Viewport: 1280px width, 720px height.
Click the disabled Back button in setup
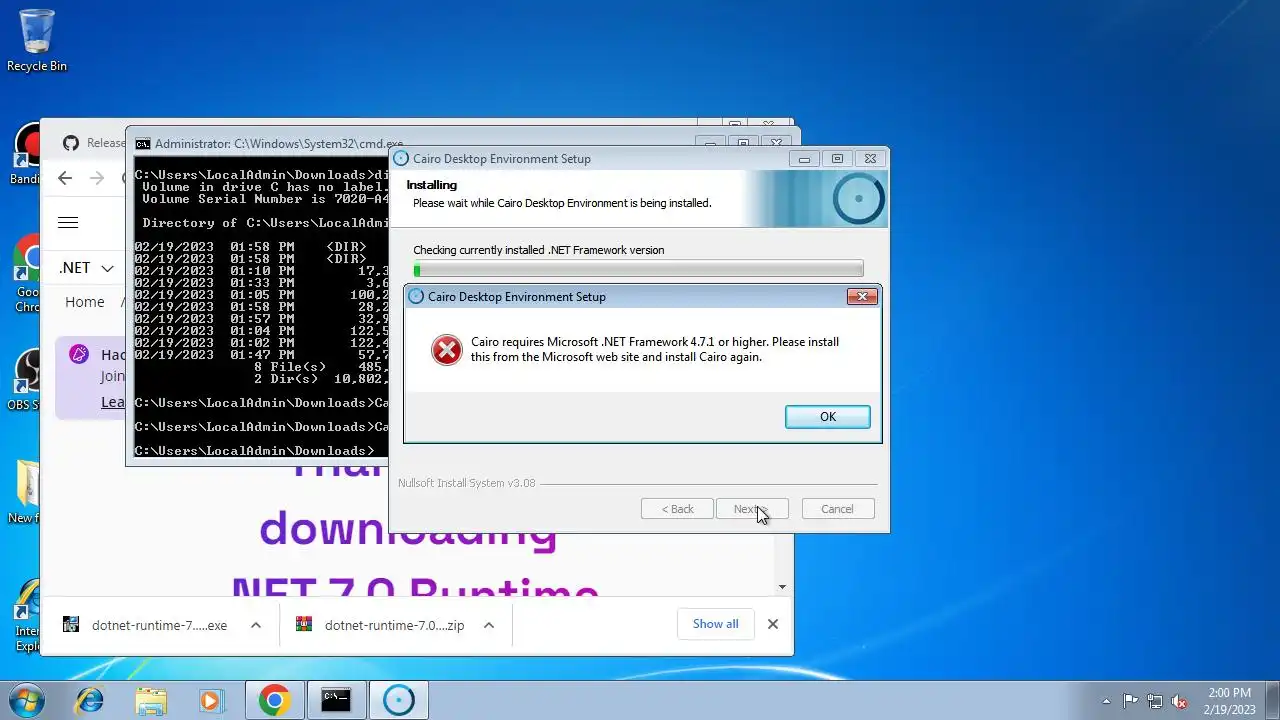coord(677,509)
